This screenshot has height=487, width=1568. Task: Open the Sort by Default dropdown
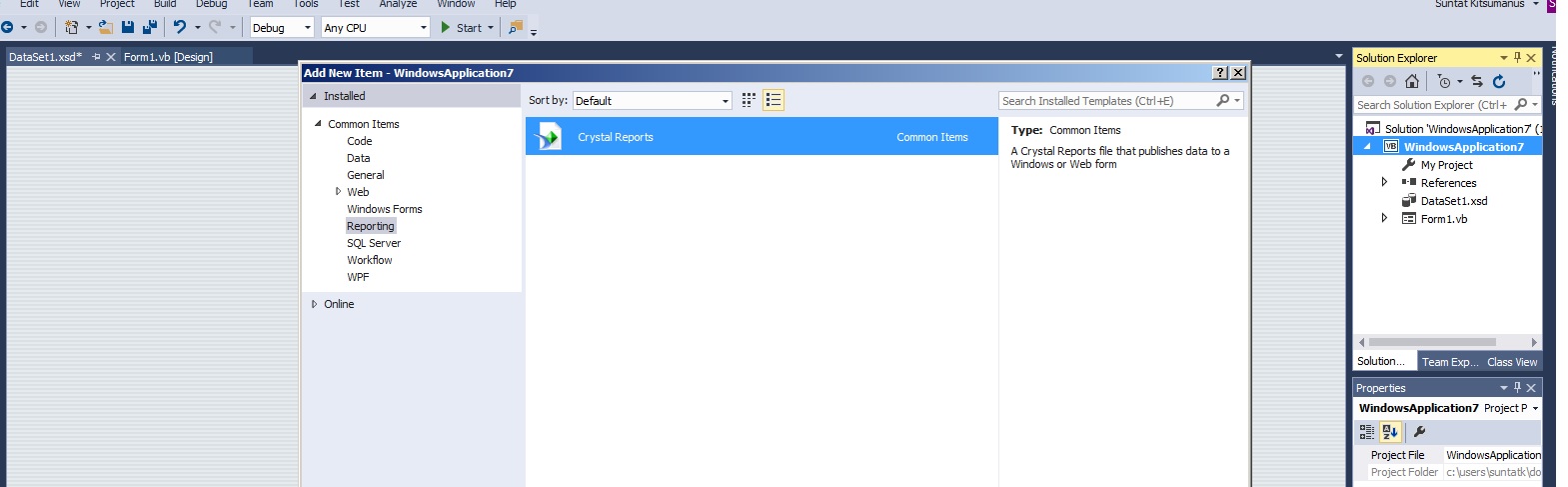653,100
